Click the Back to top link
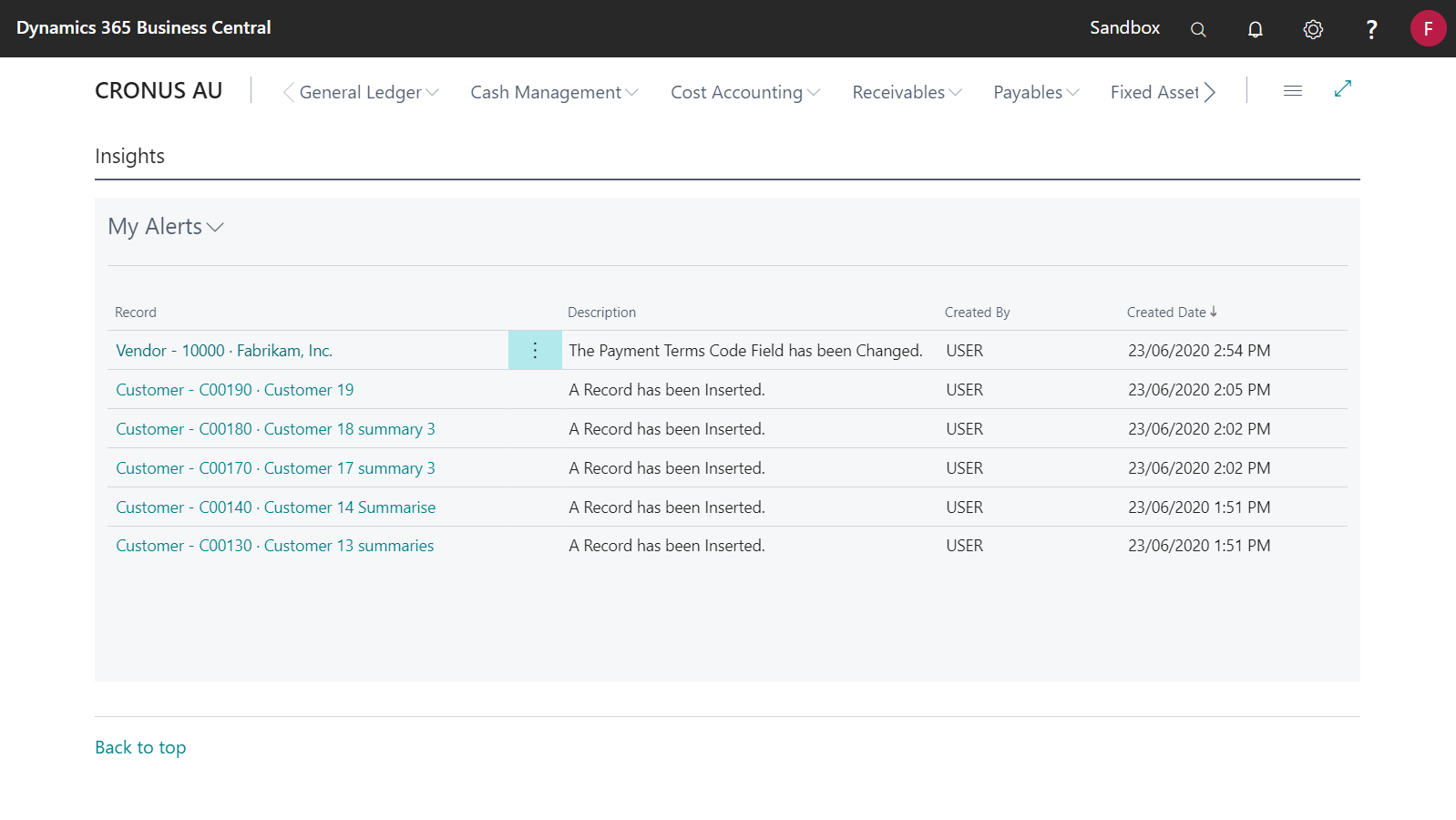Screen dimensions: 1456x820 (x=140, y=747)
